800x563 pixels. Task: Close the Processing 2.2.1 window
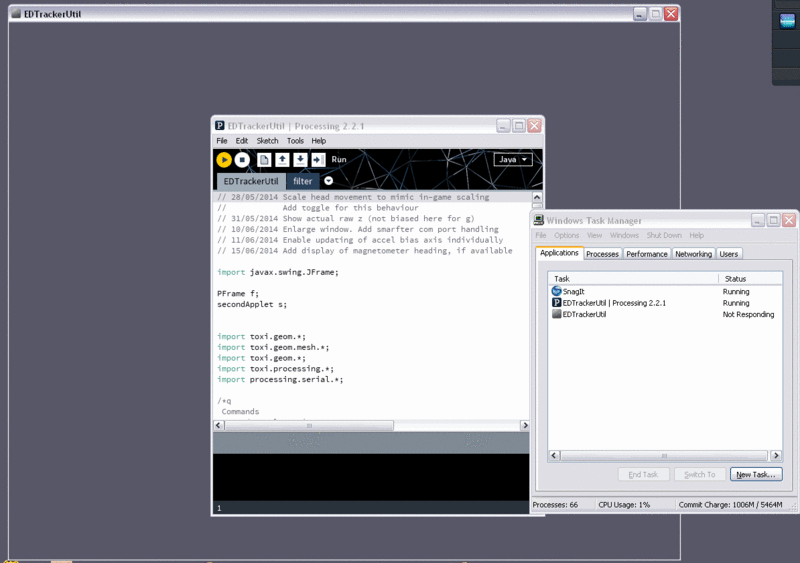534,126
